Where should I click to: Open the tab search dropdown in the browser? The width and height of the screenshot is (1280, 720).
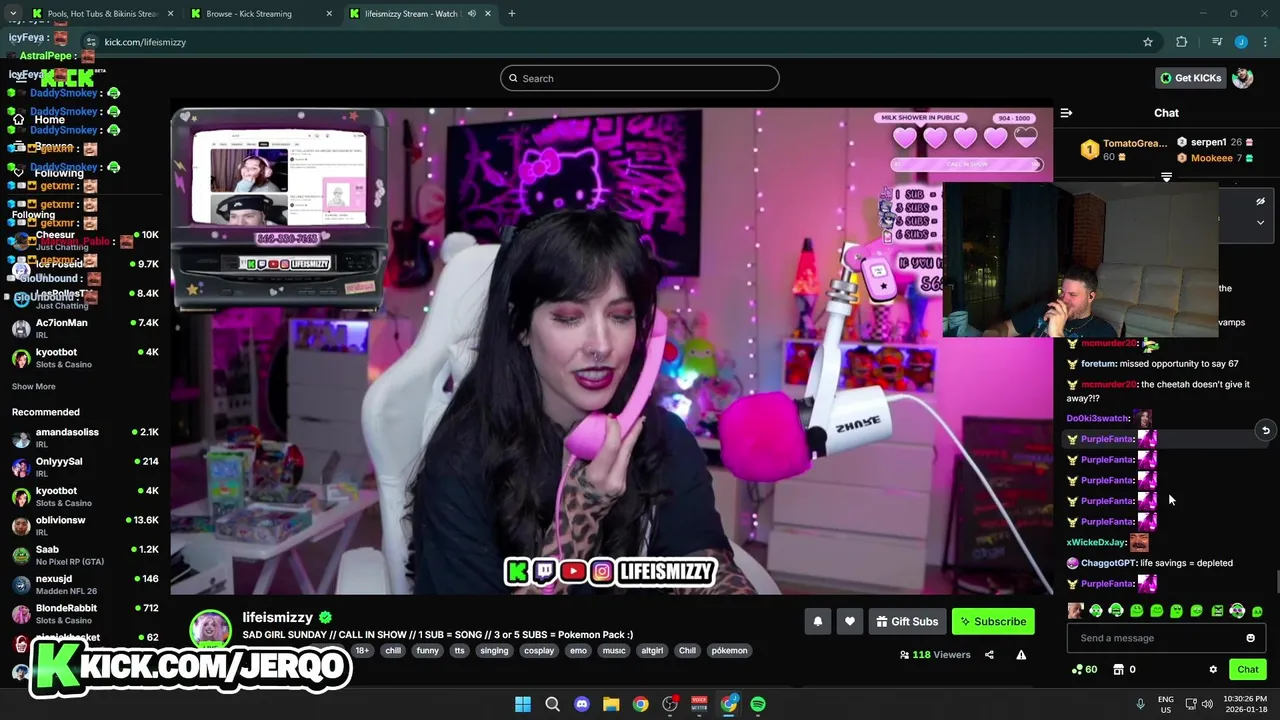point(13,14)
